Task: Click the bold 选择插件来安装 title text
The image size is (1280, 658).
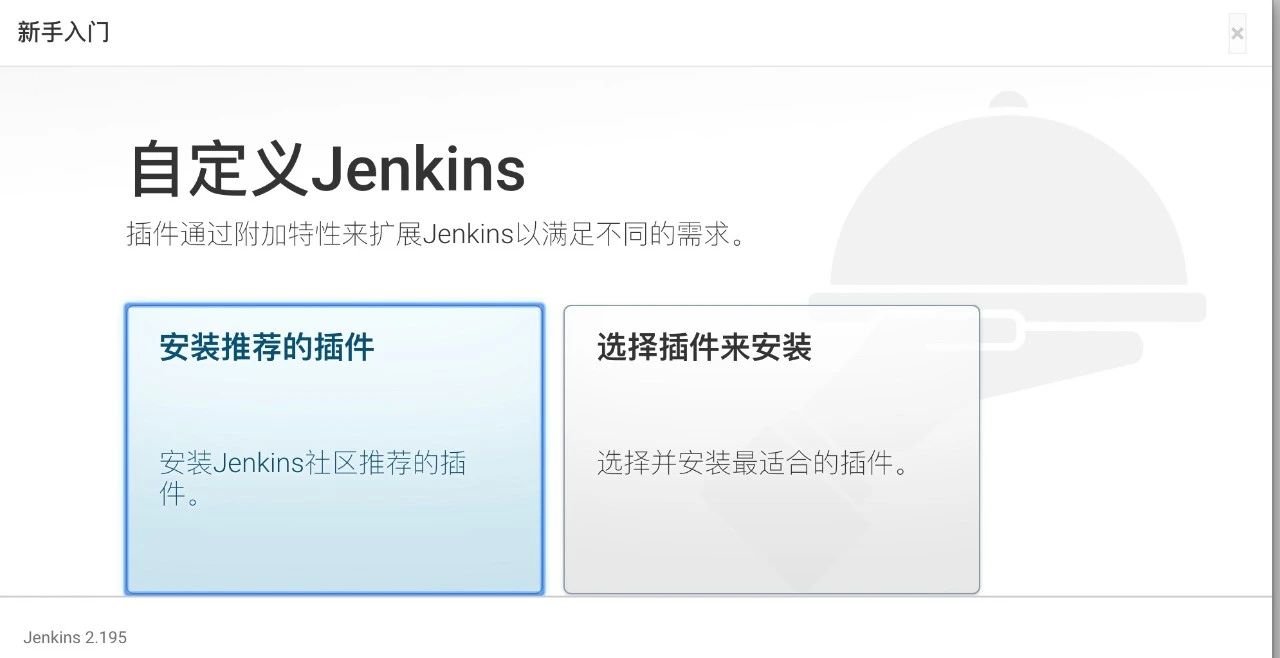Action: click(x=704, y=347)
